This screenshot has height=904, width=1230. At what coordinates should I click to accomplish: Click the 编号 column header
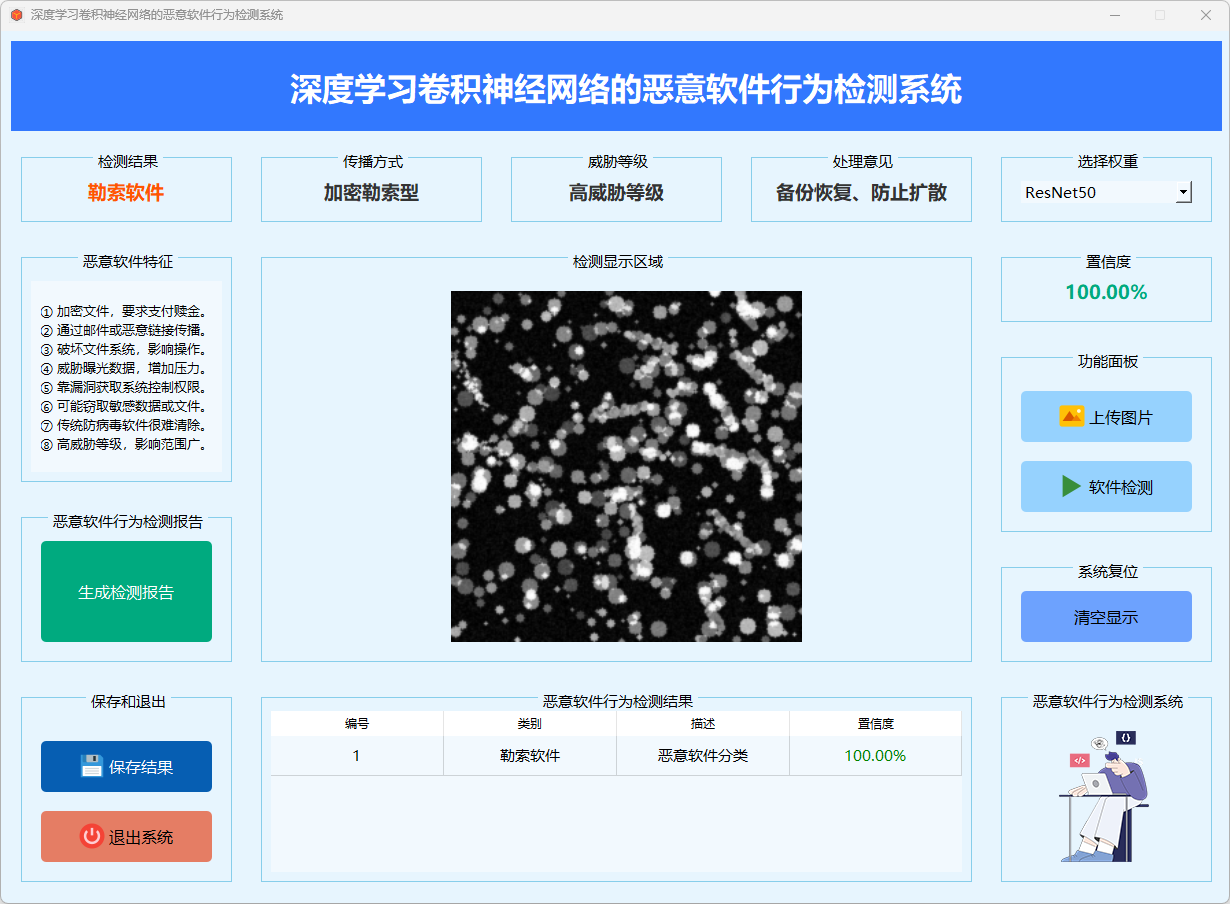[357, 723]
